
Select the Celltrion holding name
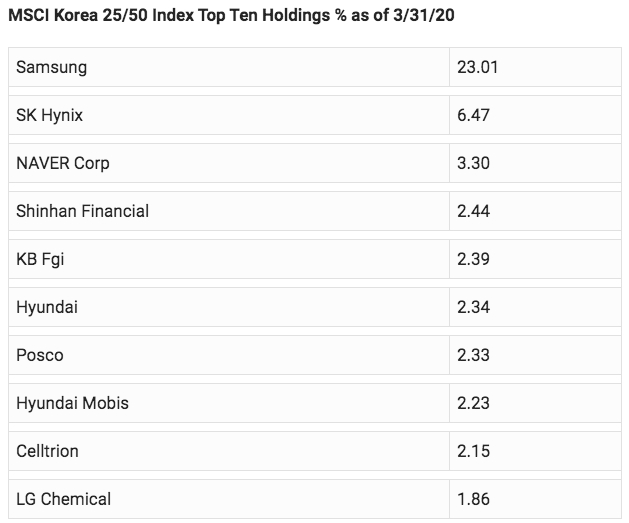tap(46, 451)
